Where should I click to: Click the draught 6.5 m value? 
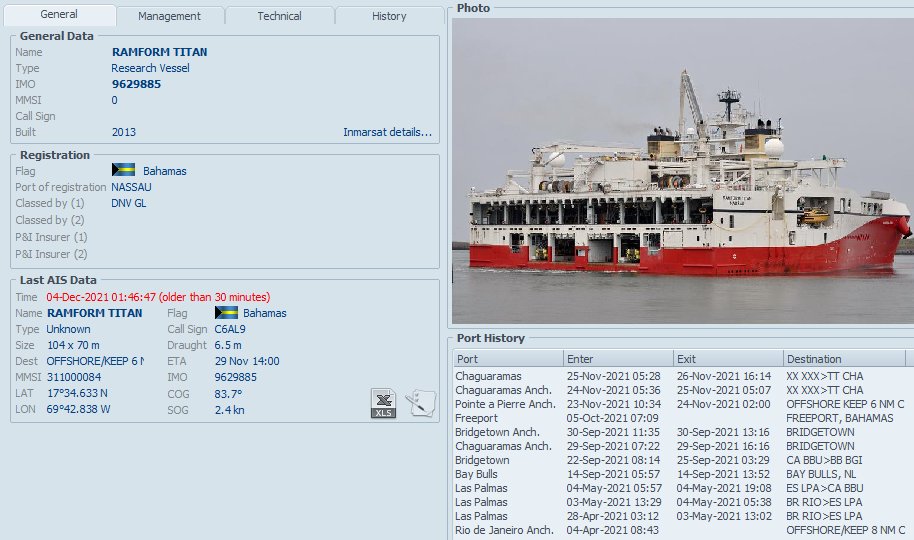tap(228, 345)
